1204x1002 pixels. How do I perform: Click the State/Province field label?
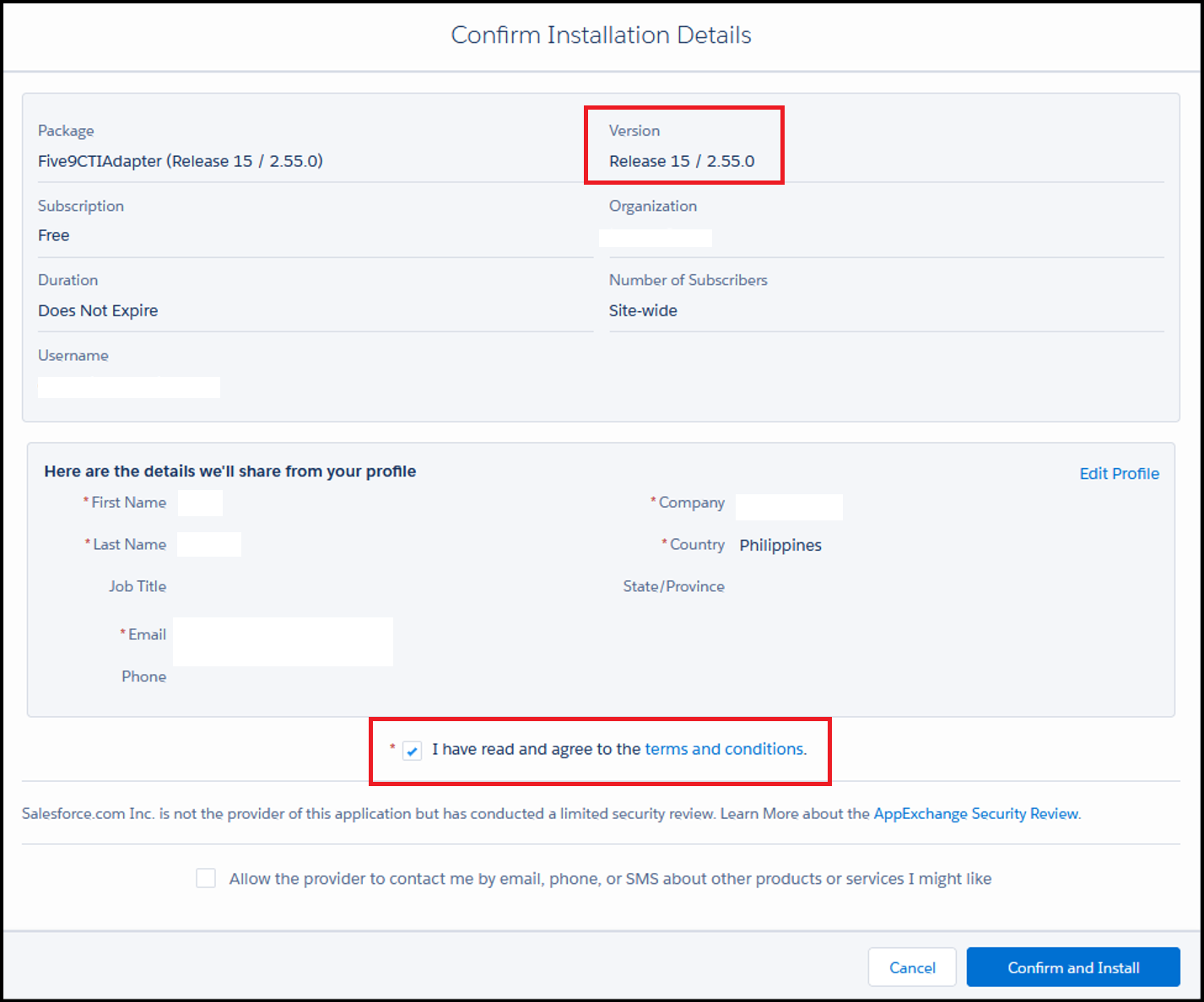pos(673,586)
